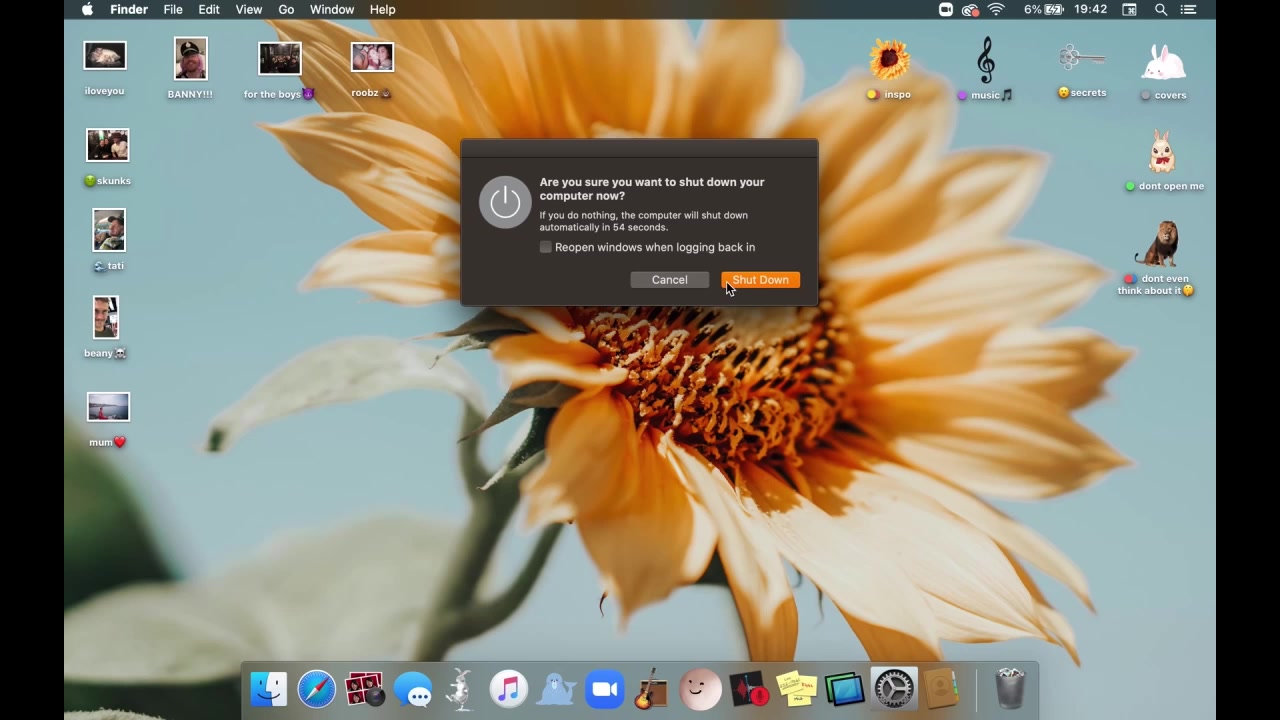Open the Help menu

382,10
